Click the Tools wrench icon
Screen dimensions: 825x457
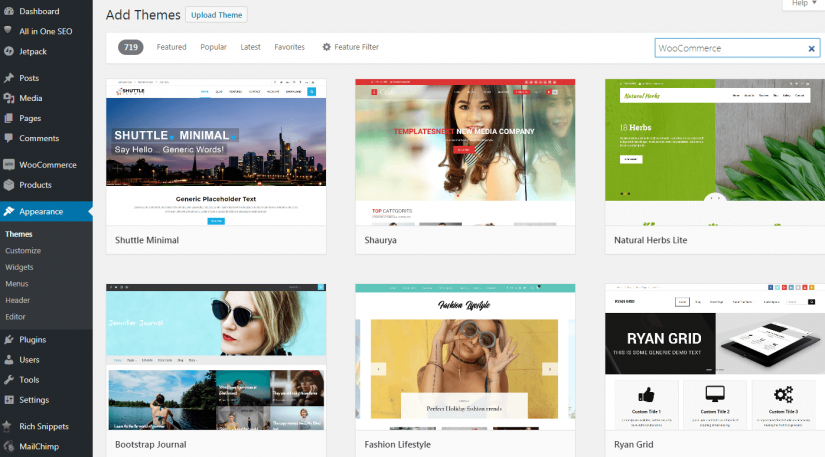[x=9, y=380]
